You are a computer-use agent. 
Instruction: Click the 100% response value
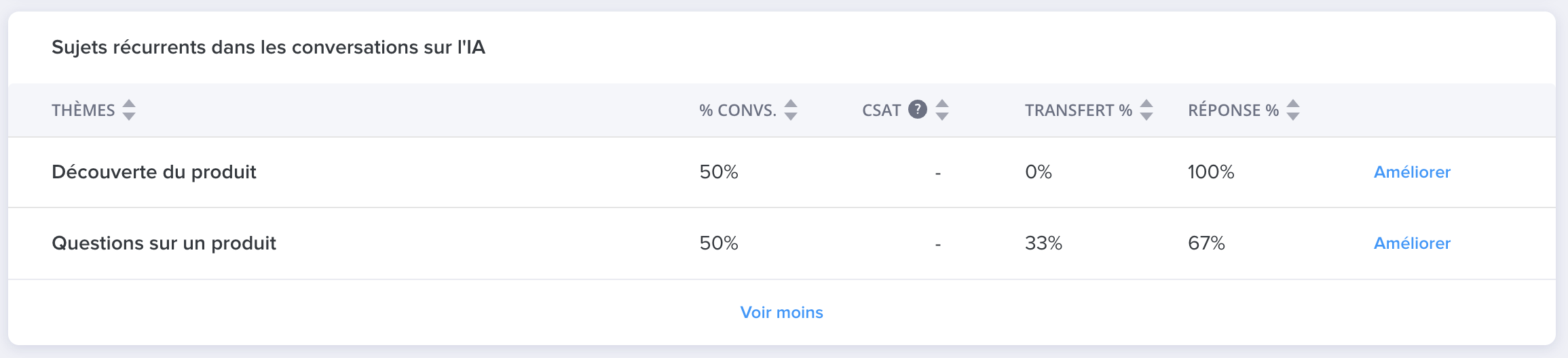pos(1211,172)
